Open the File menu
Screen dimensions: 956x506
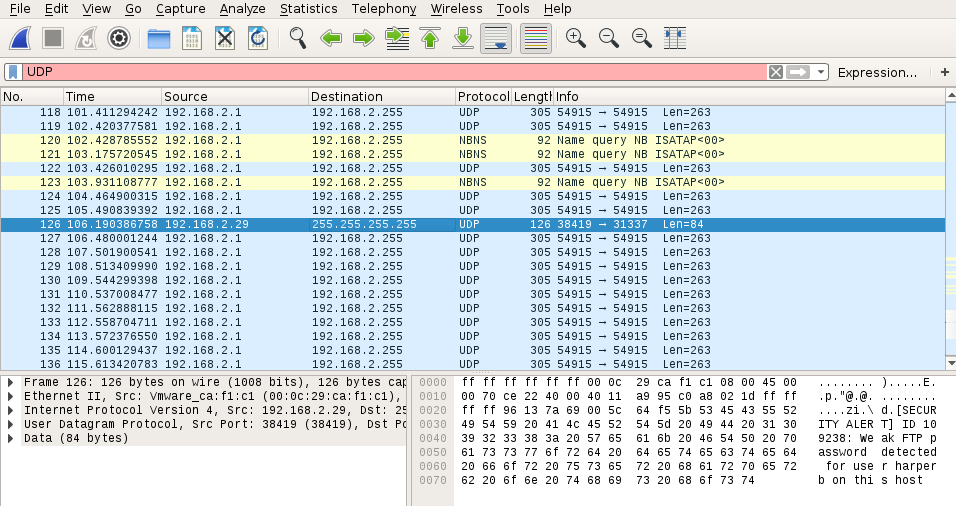tap(20, 9)
